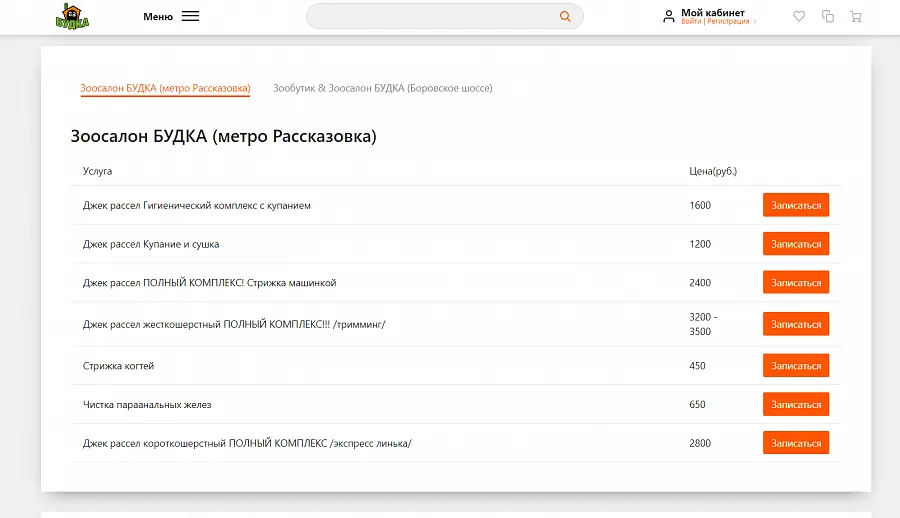Click the Будка logo
The image size is (900, 518).
(x=72, y=16)
